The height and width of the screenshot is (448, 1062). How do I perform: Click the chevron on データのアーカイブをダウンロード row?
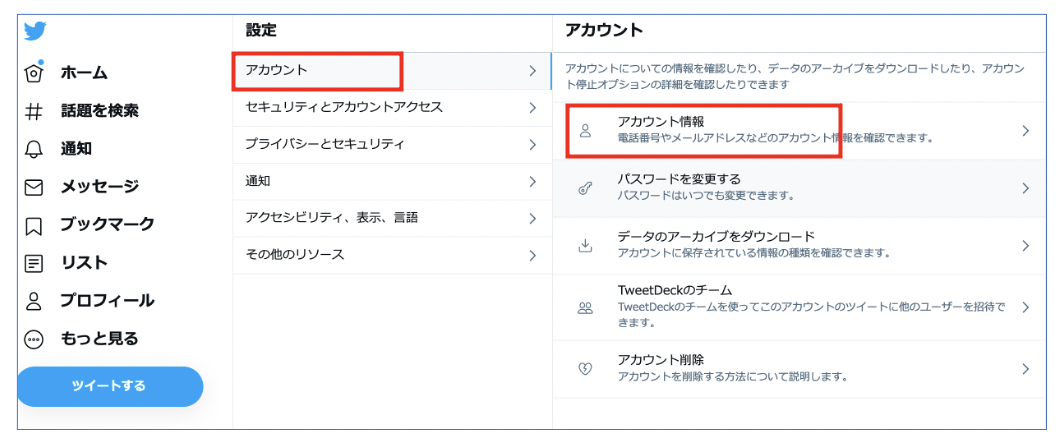[1025, 245]
